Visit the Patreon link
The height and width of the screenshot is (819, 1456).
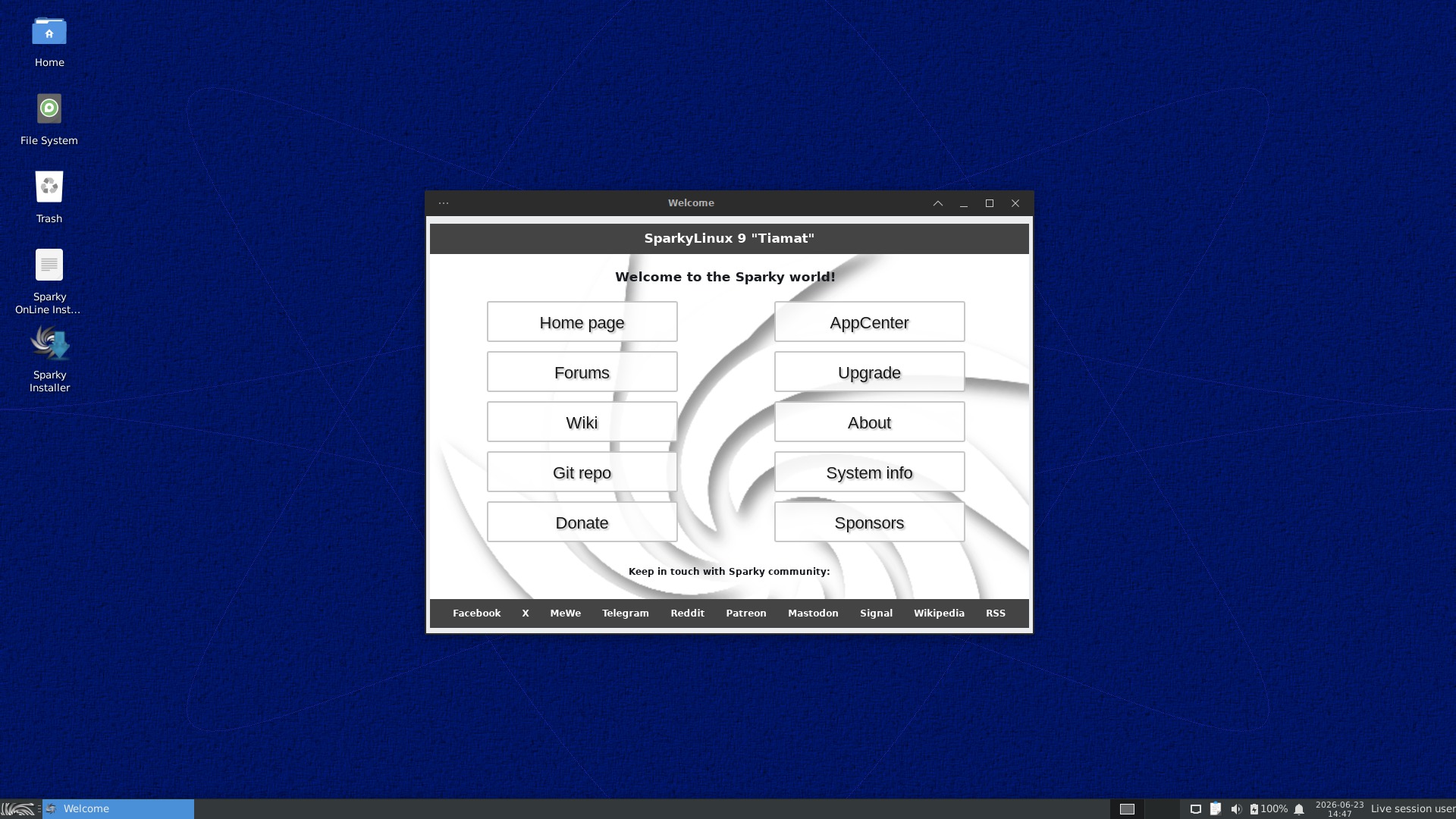(x=746, y=613)
